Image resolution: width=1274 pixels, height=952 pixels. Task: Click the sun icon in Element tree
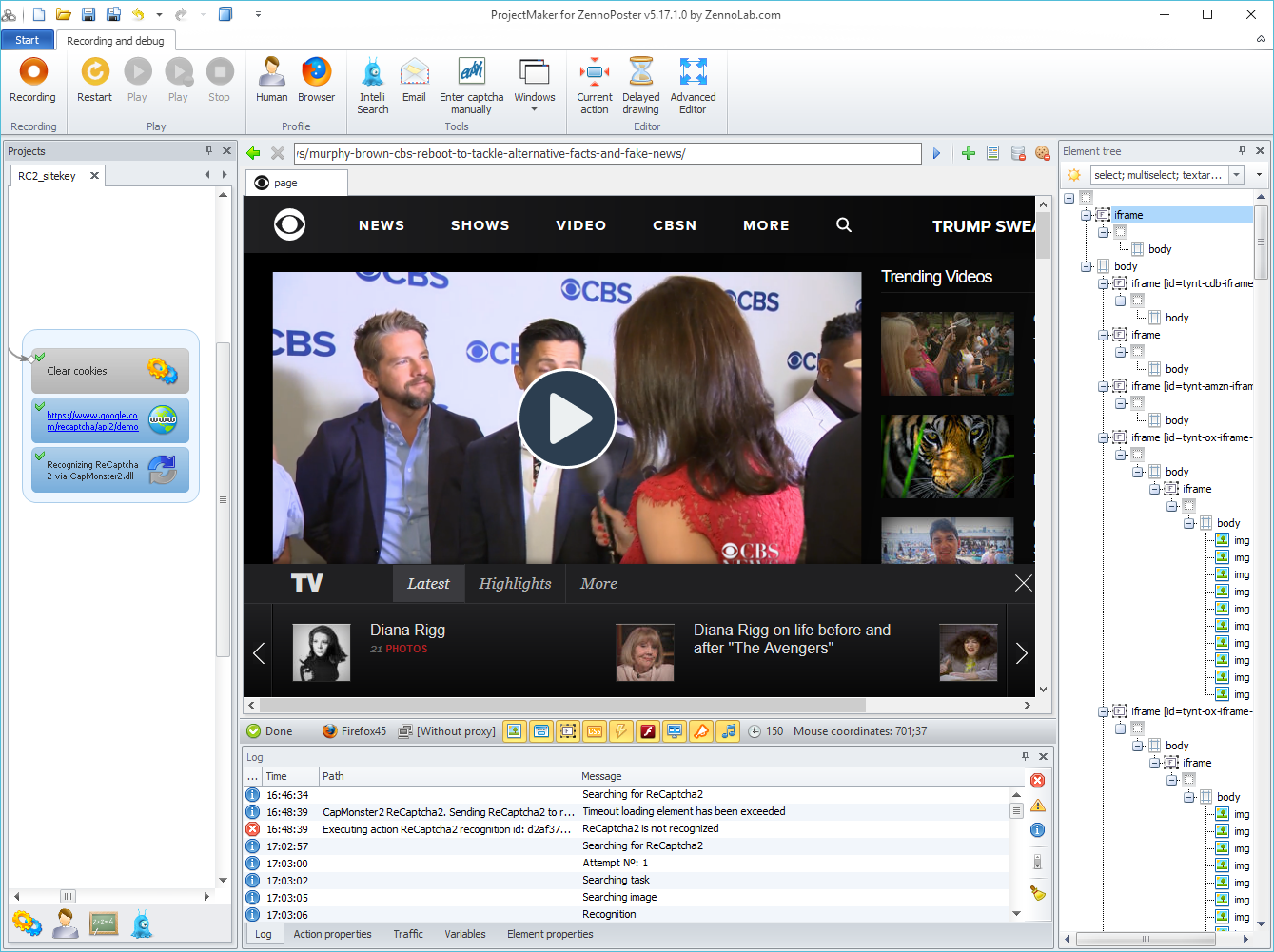(1073, 175)
